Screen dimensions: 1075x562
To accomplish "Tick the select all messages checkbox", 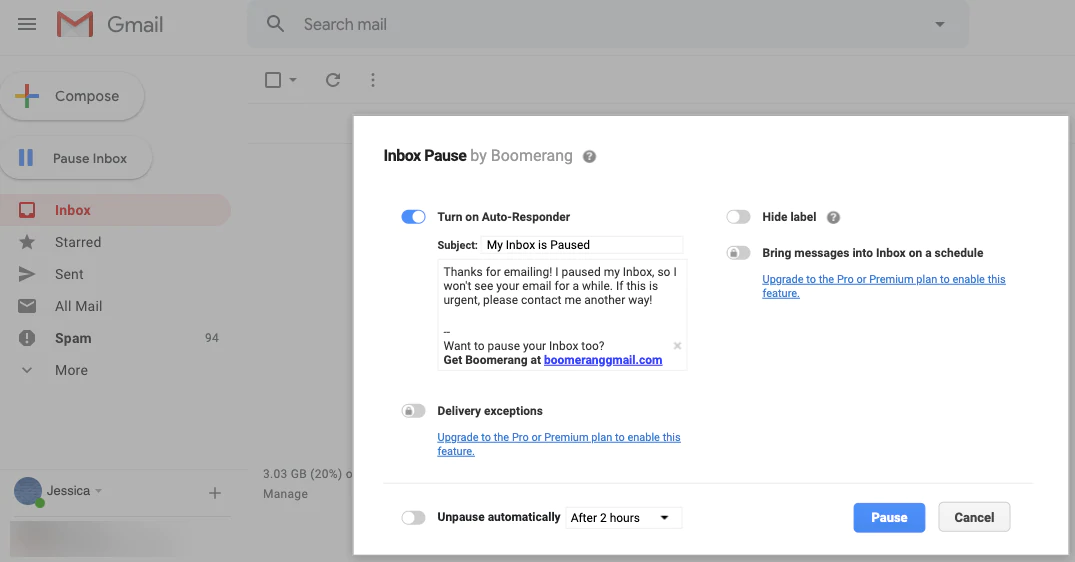I will pyautogui.click(x=273, y=80).
